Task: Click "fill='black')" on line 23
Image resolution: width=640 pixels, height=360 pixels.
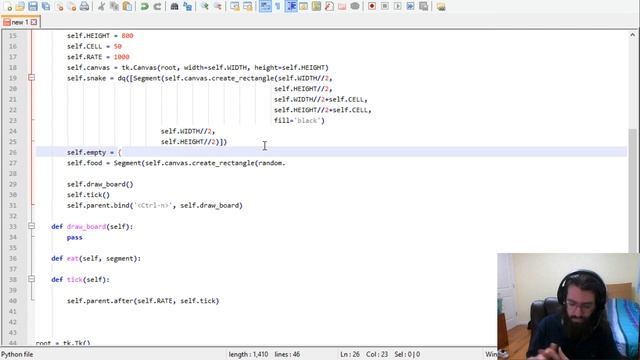Action: (x=299, y=120)
